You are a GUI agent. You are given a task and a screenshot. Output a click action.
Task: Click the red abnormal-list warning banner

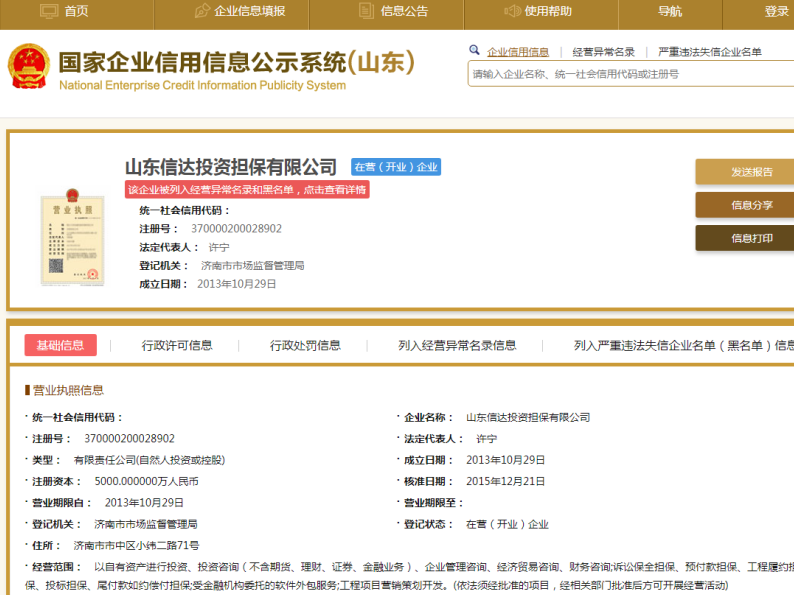pyautogui.click(x=247, y=189)
